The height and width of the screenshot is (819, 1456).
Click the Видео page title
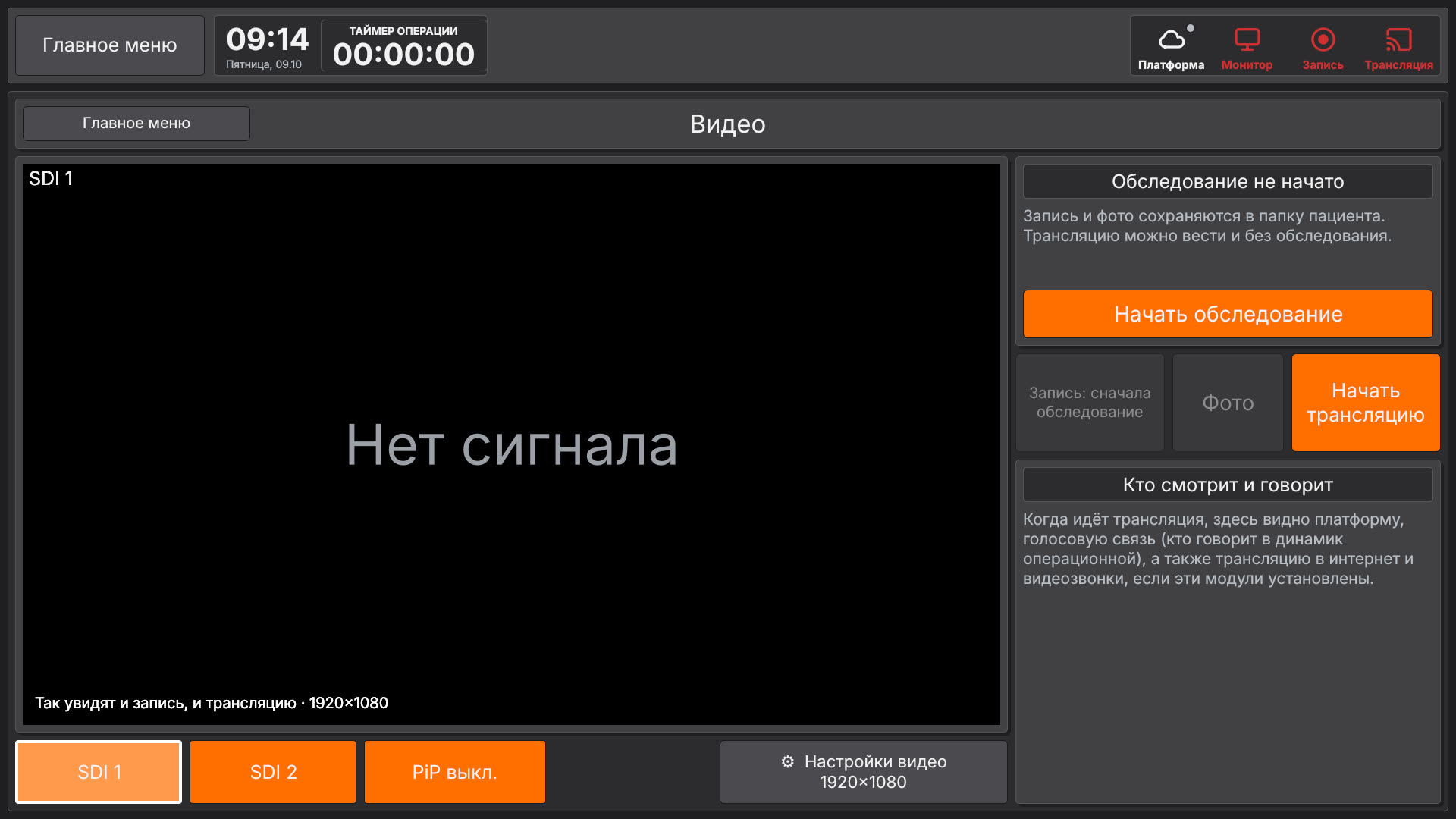tap(728, 124)
